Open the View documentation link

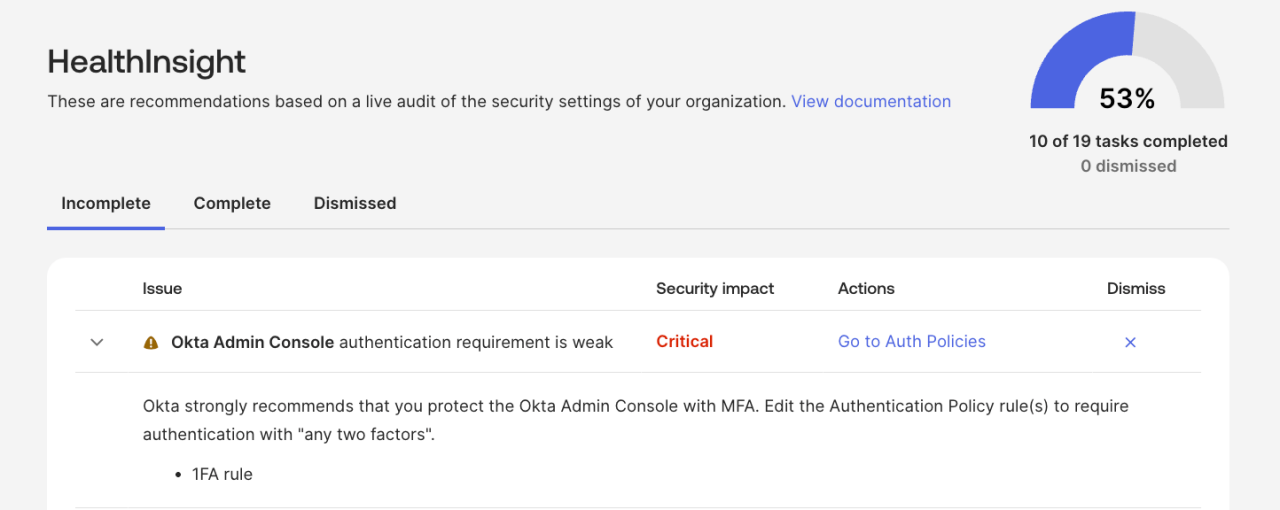point(870,101)
